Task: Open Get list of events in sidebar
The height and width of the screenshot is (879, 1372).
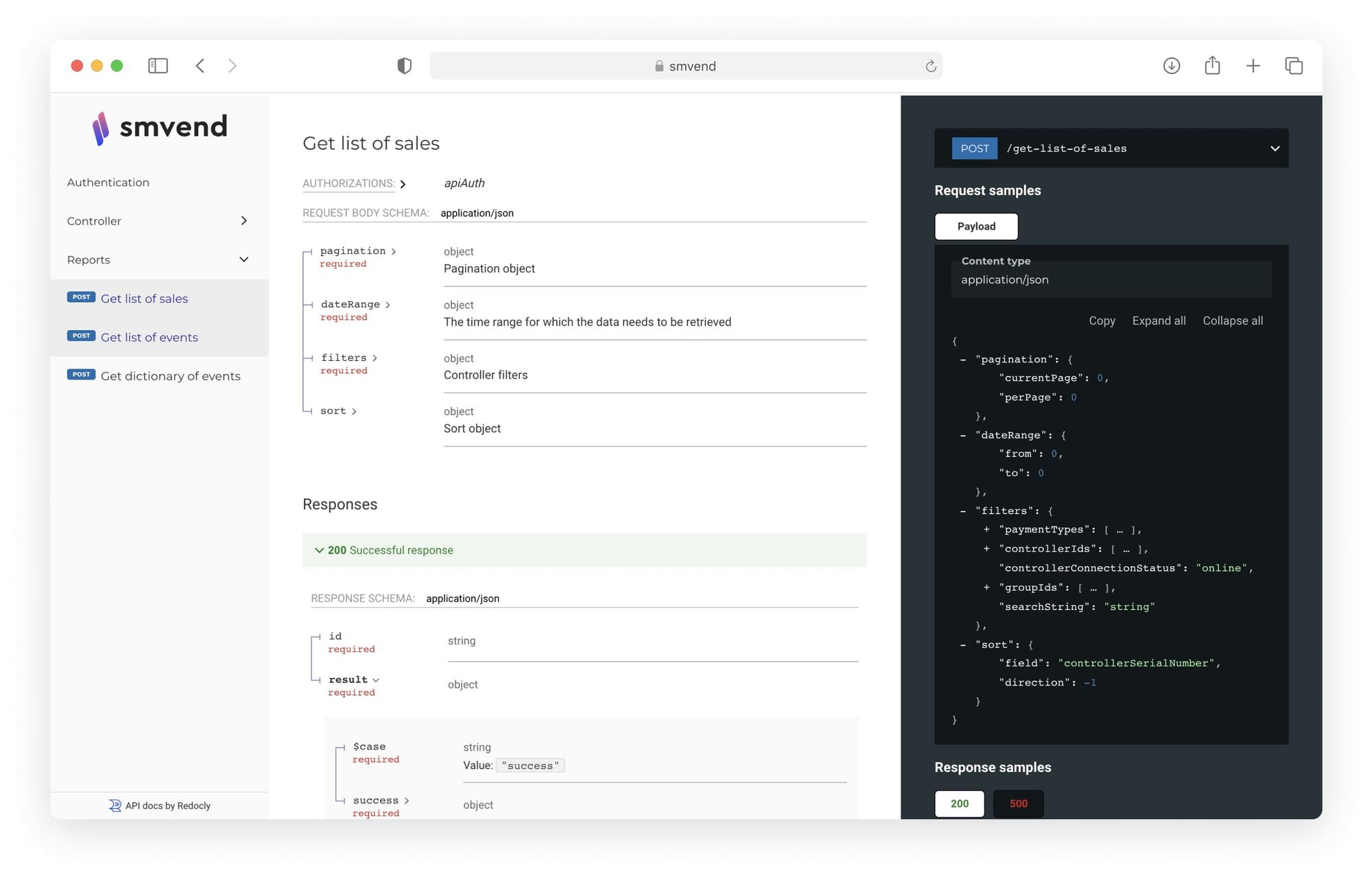Action: click(x=149, y=337)
